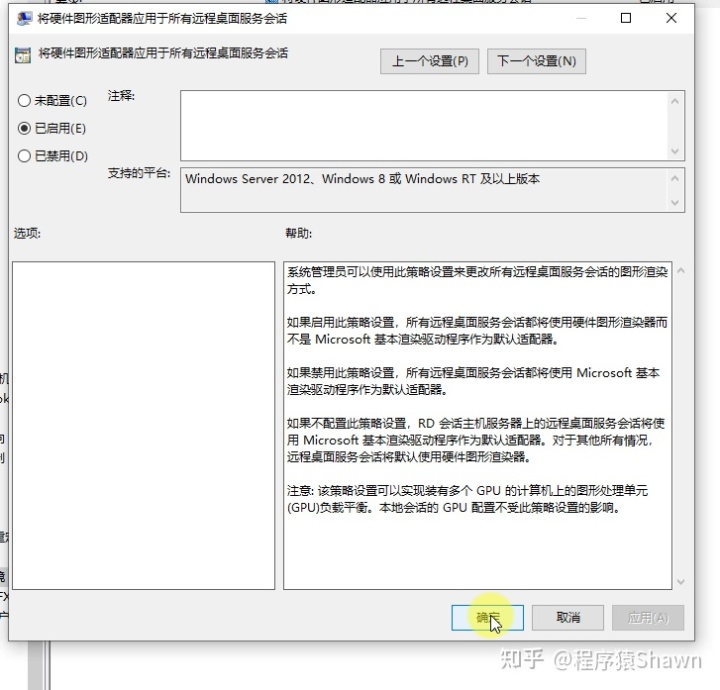The image size is (720, 690).
Task: Click the 选项: label
Action: [27, 233]
